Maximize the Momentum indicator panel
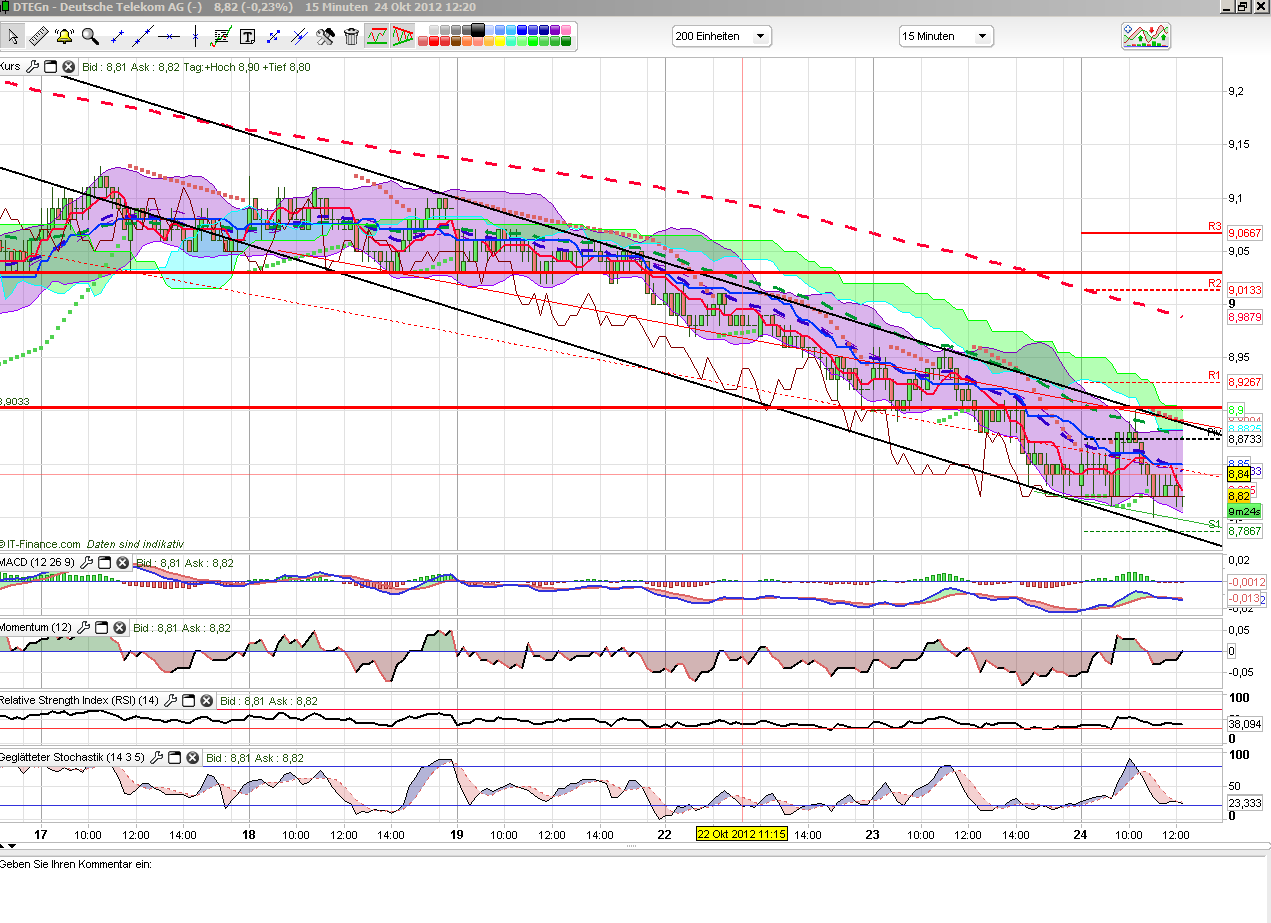Viewport: 1271px width, 923px height. (x=102, y=627)
